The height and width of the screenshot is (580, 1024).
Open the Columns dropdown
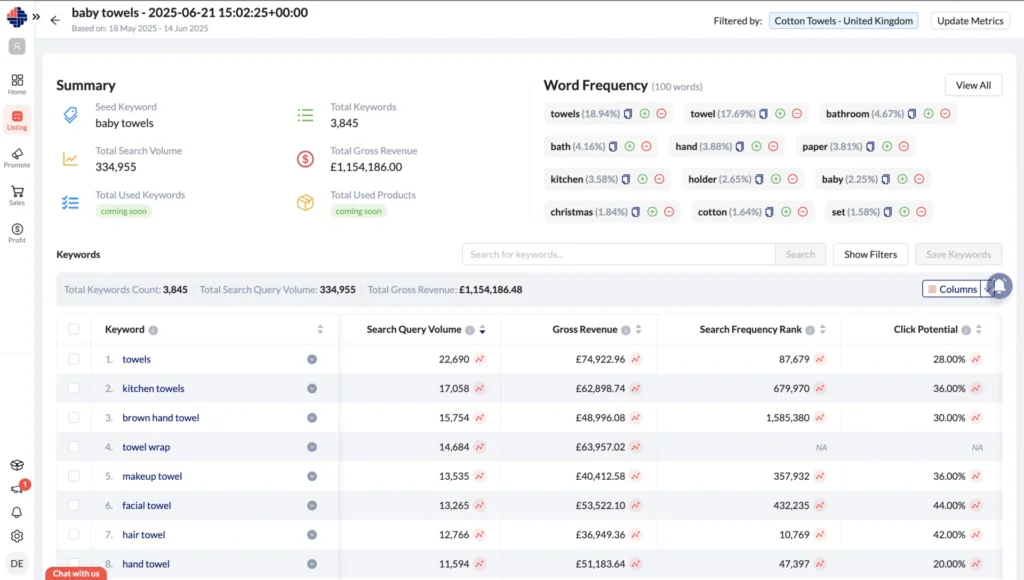click(952, 289)
